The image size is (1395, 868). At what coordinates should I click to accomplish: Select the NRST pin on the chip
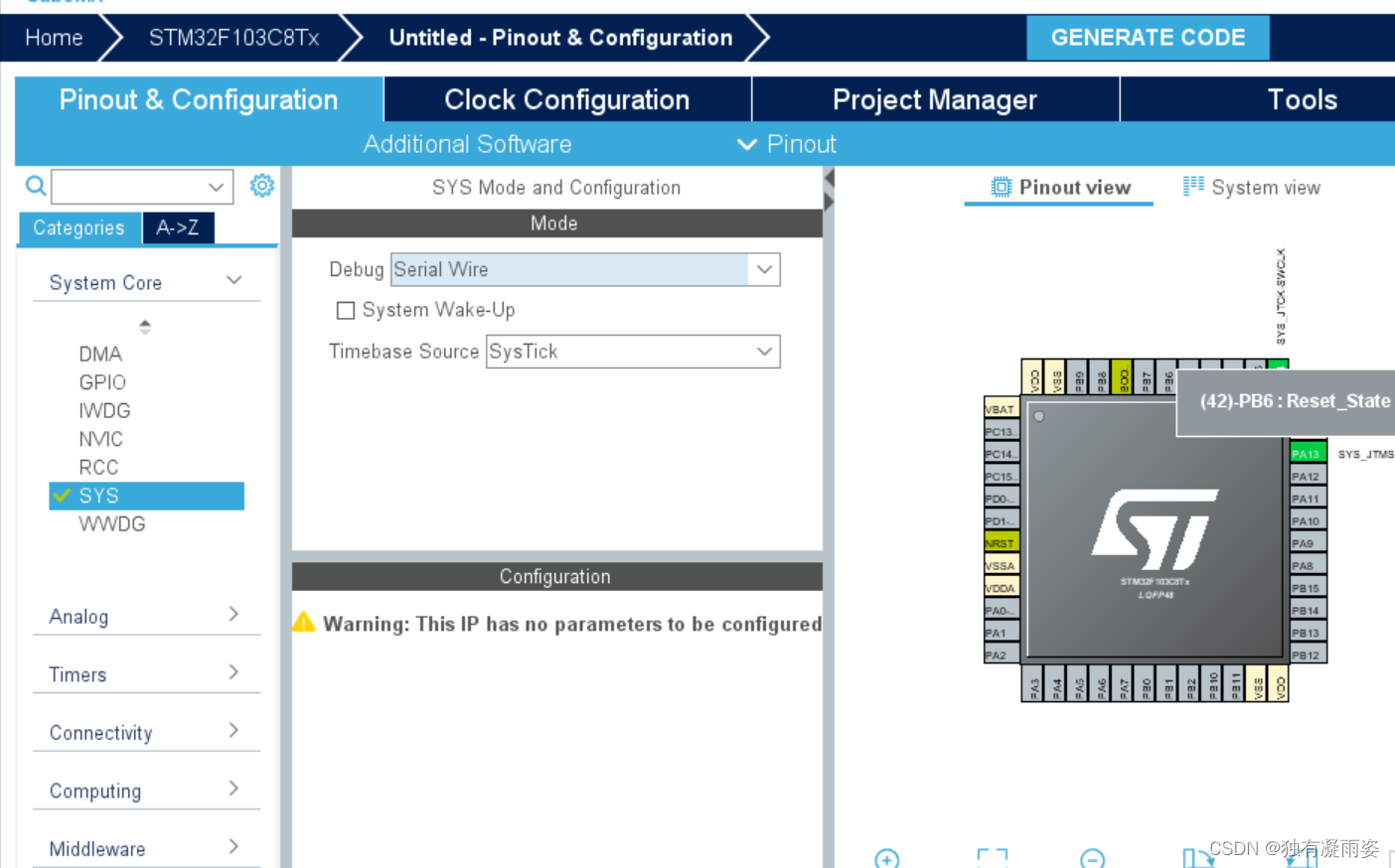1002,543
